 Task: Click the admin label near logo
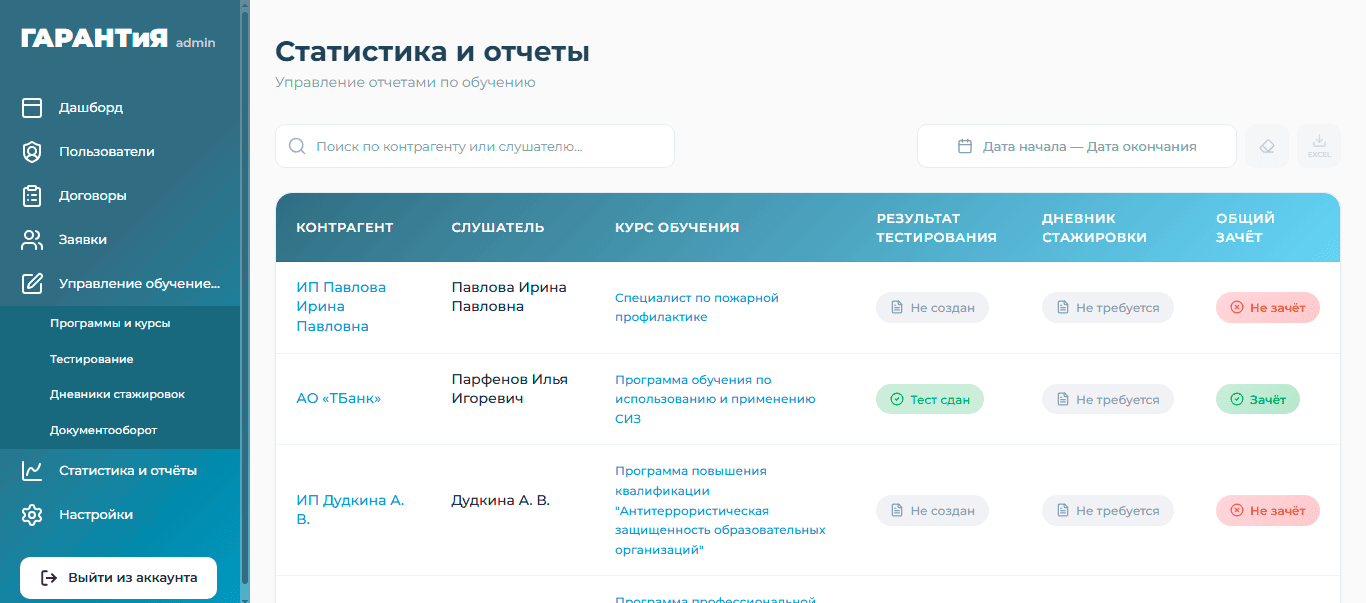(x=196, y=43)
